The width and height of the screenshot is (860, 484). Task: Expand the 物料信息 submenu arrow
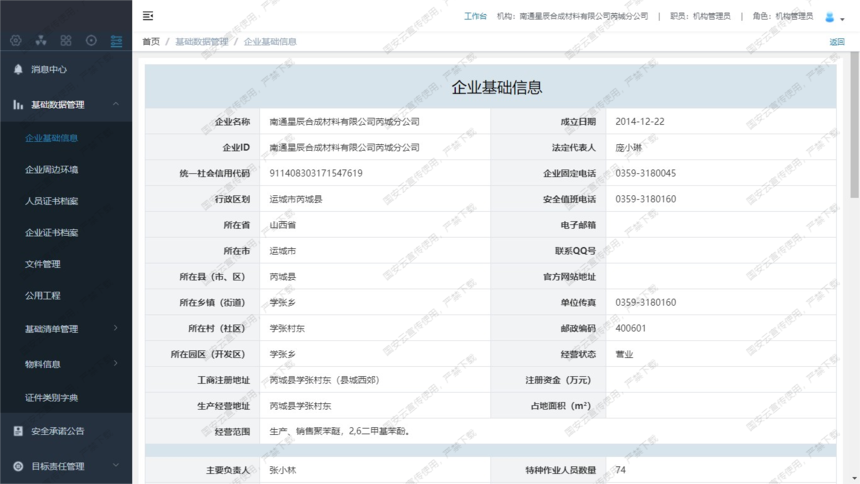click(116, 363)
